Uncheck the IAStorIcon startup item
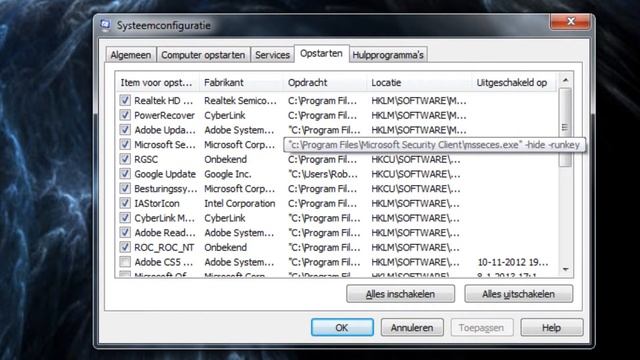640x360 pixels. pyautogui.click(x=125, y=203)
